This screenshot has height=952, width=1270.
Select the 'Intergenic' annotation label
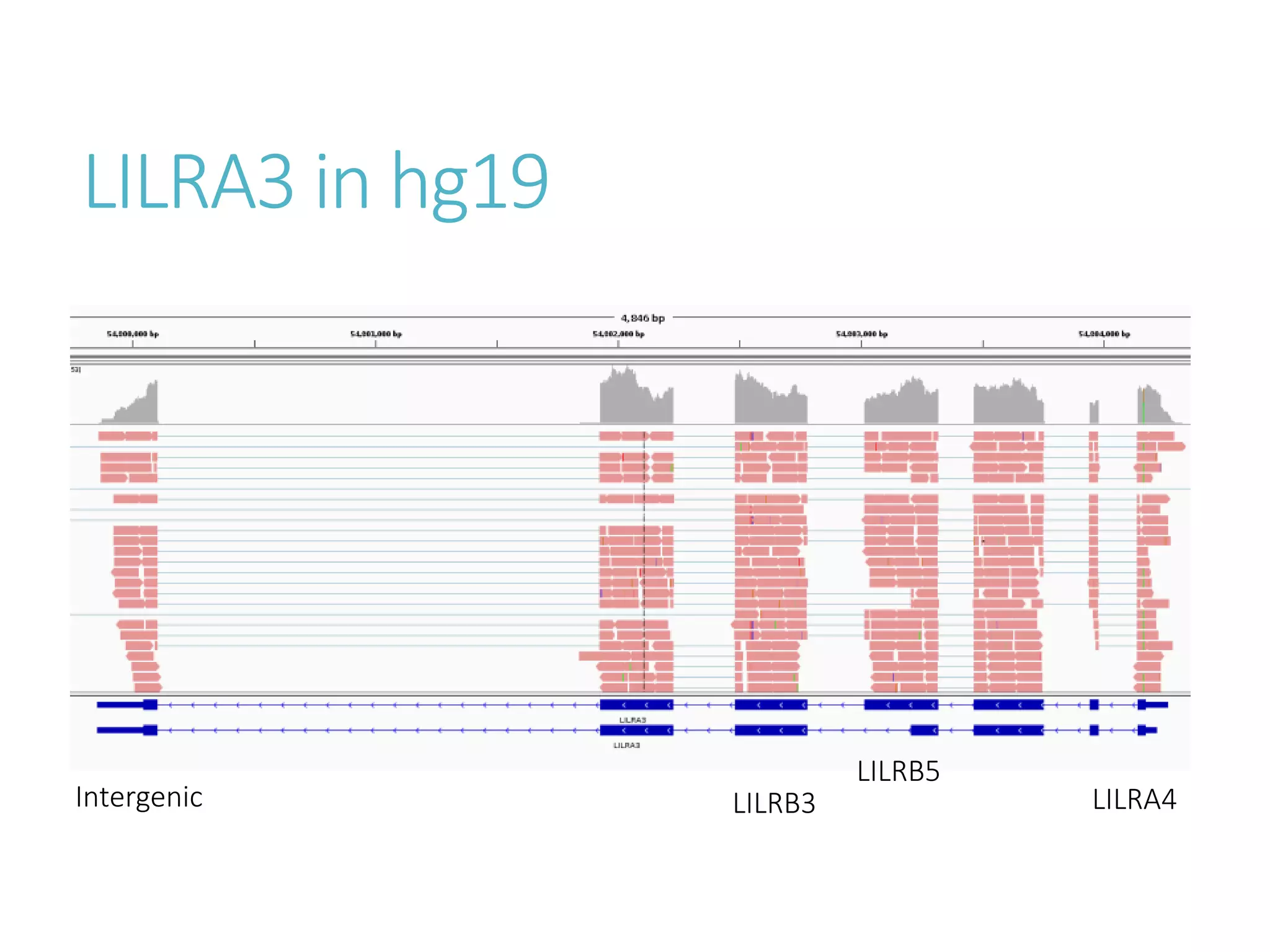tap(139, 797)
